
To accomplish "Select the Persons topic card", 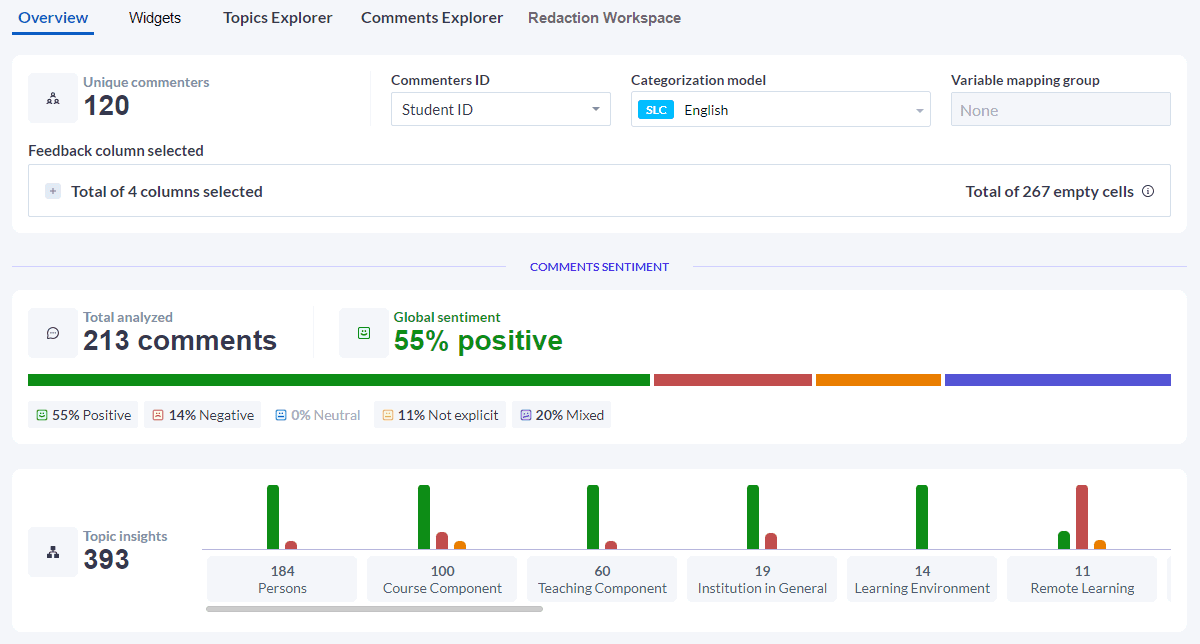I will (x=282, y=579).
